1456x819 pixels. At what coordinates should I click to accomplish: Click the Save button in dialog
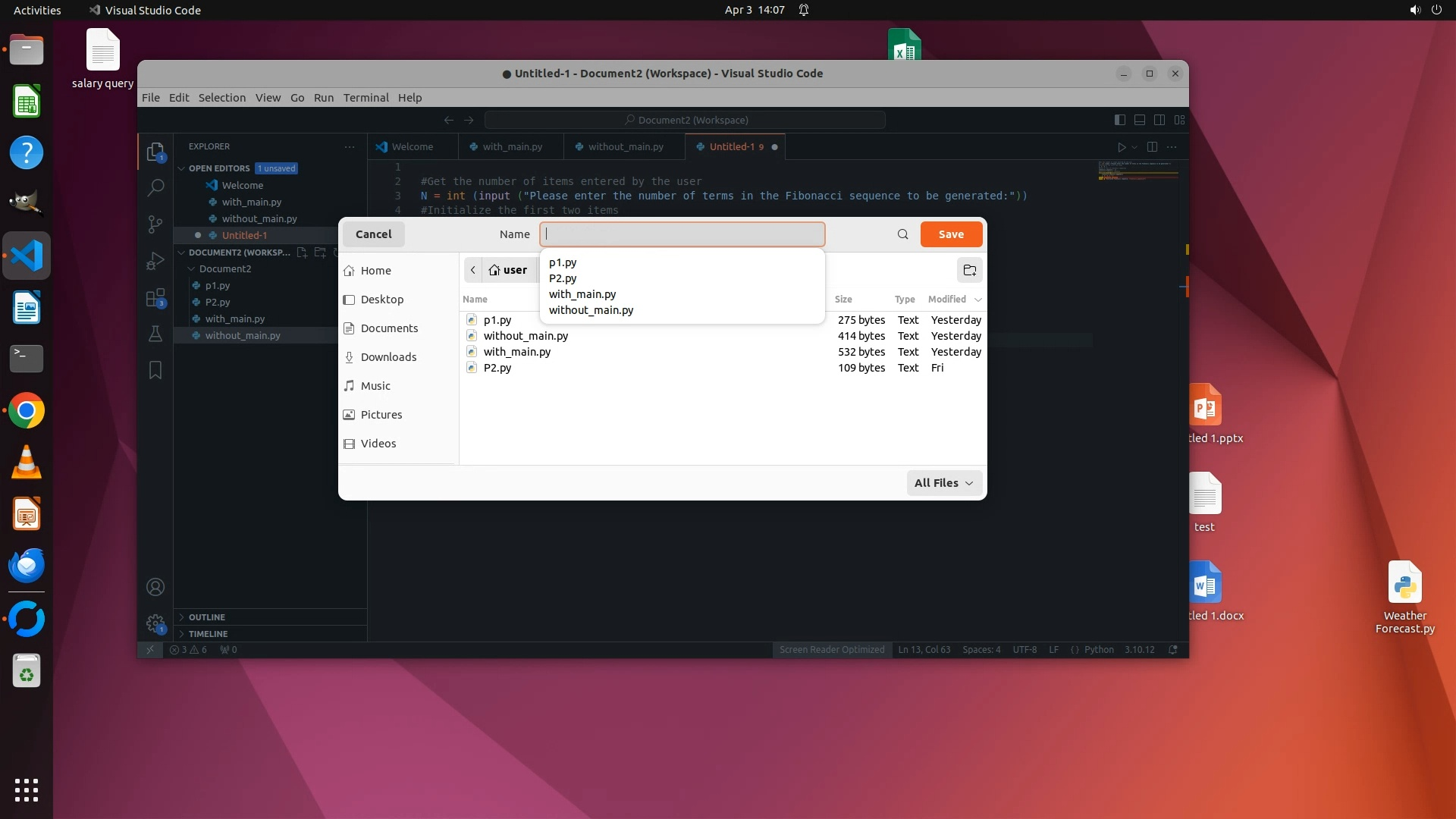coord(951,234)
